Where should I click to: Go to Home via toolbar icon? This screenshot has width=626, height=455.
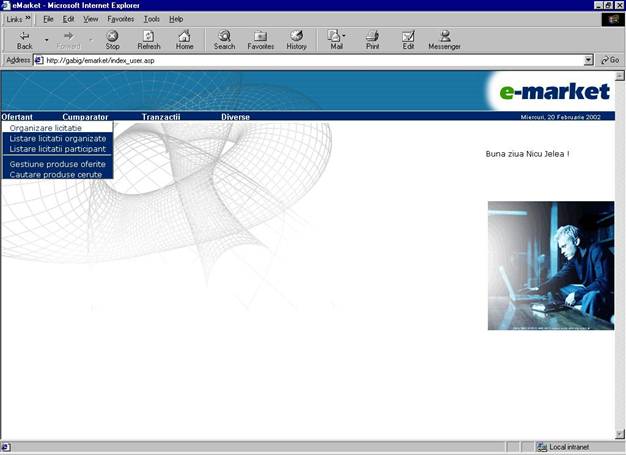[185, 36]
